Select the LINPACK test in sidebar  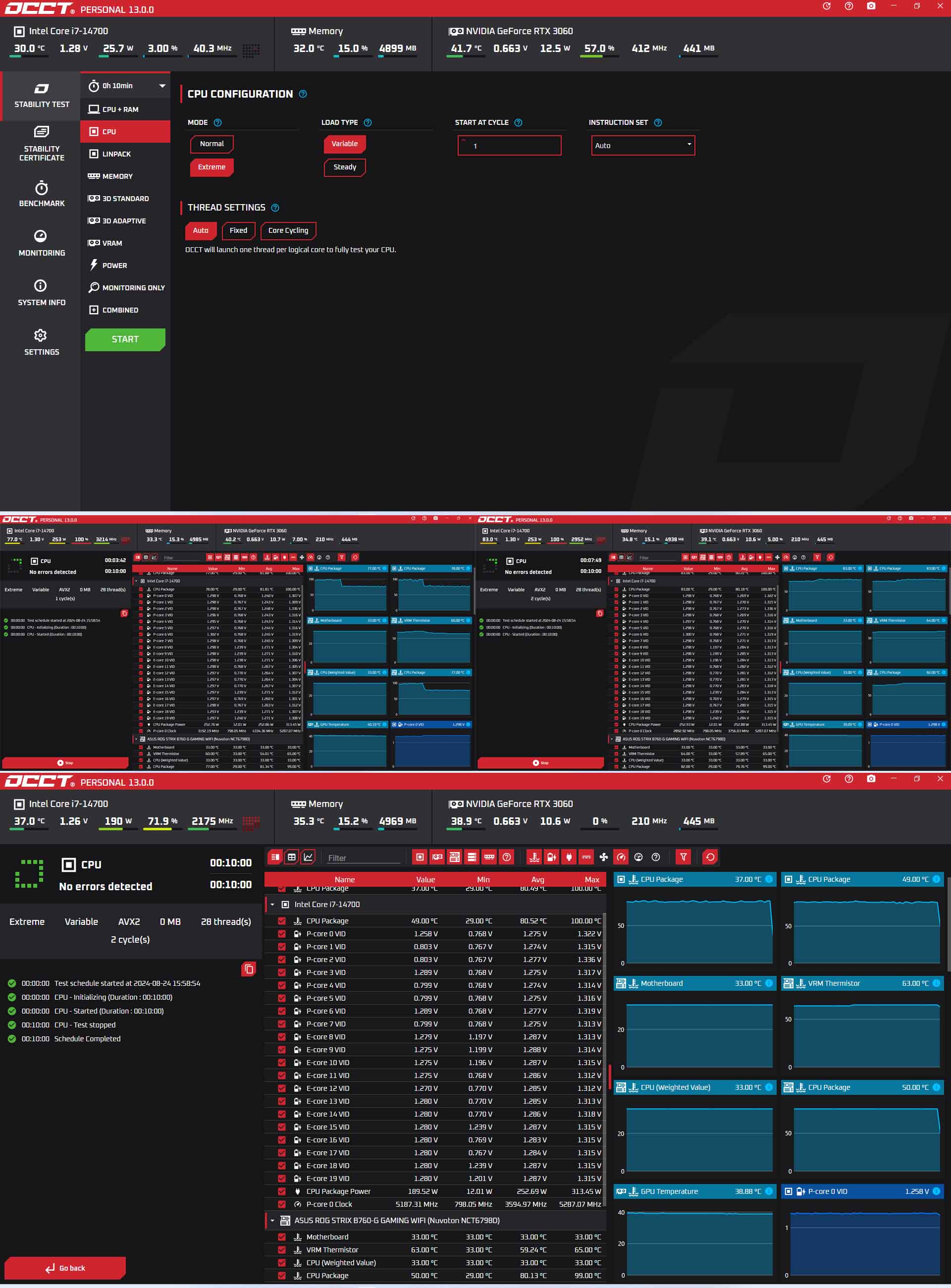pyautogui.click(x=116, y=154)
